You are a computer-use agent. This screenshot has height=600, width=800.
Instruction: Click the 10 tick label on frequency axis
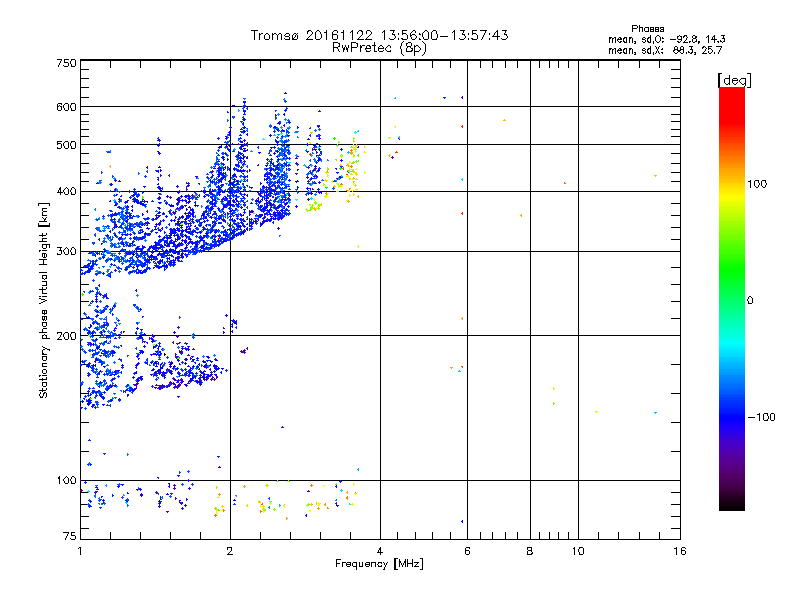pos(578,551)
